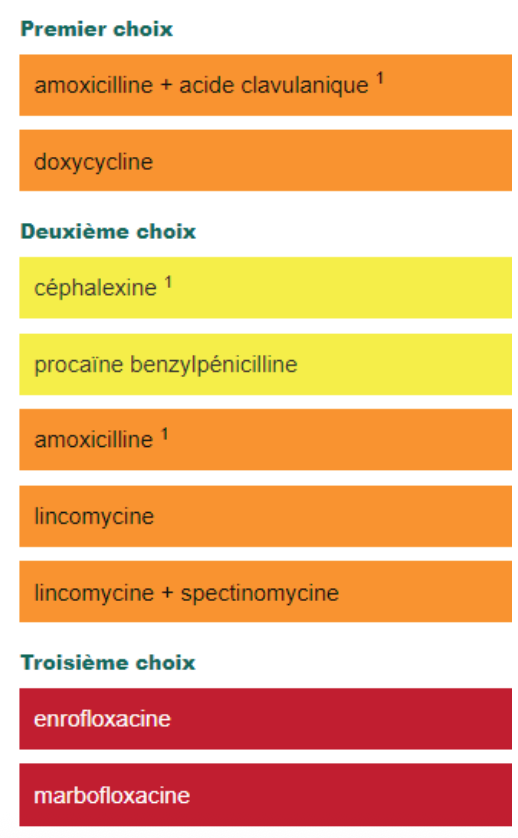Click the word spectinomycine

point(260,593)
